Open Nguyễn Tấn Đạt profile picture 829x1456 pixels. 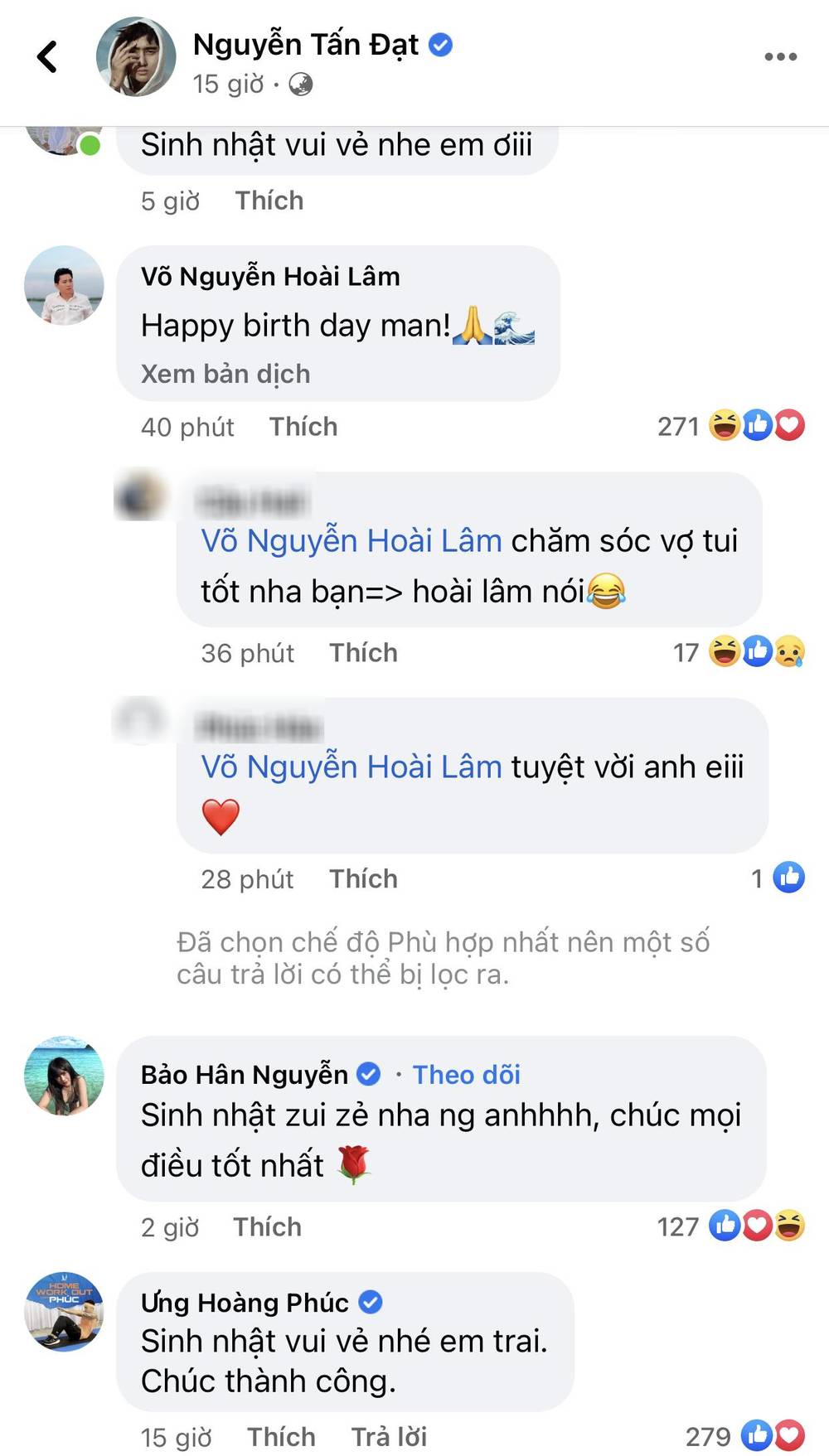pos(136,57)
